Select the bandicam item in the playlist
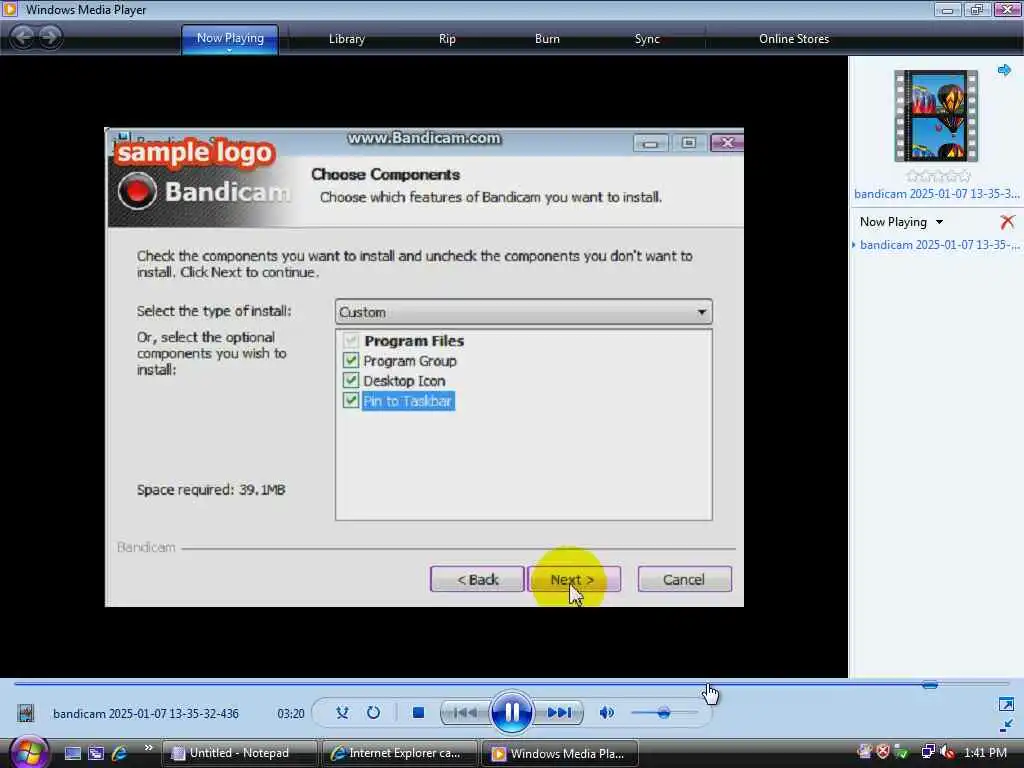Screen dimensions: 1024x768 pos(939,245)
